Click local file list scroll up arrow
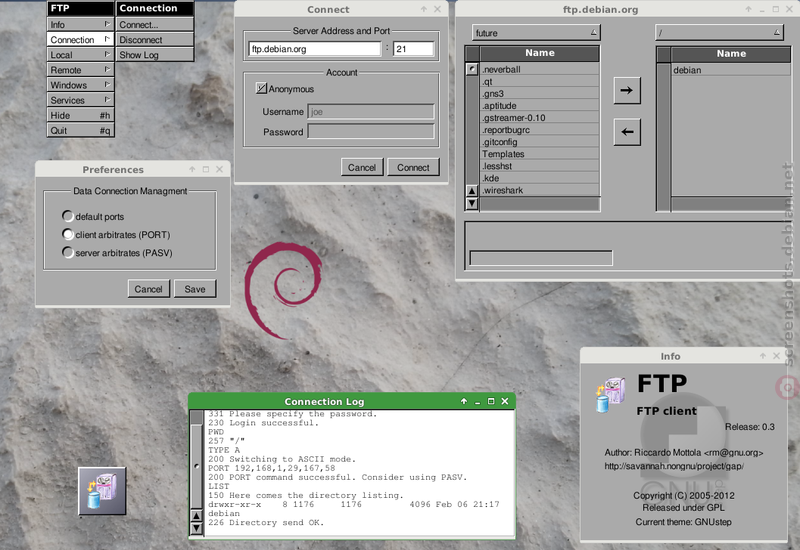 [472, 191]
